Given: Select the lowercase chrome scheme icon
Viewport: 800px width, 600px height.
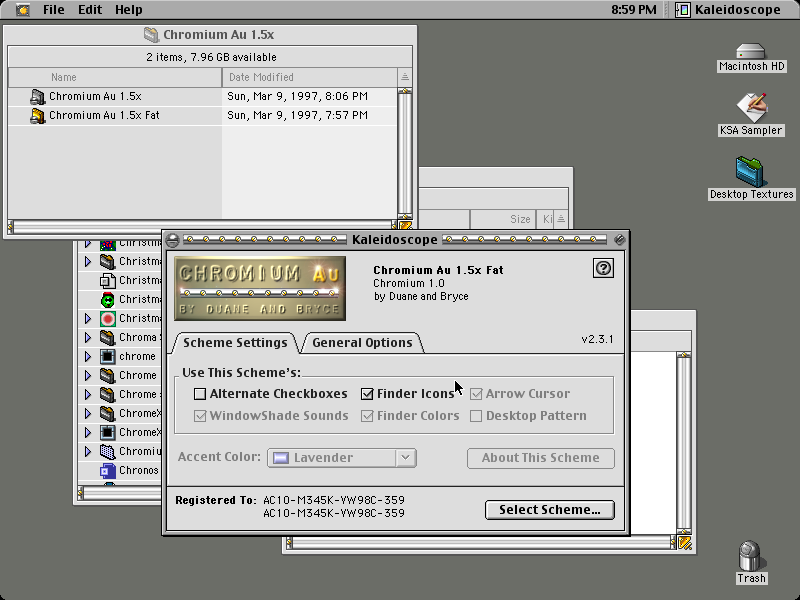Looking at the screenshot, I should click(107, 356).
